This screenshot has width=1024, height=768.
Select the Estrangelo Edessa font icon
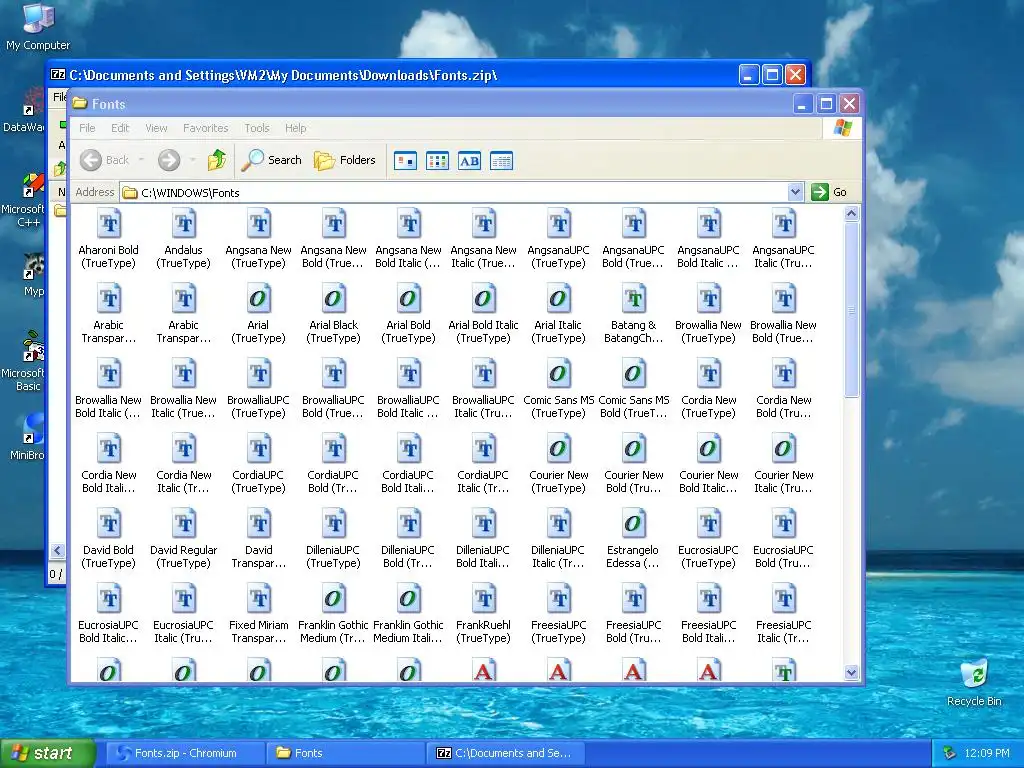pyautogui.click(x=633, y=524)
